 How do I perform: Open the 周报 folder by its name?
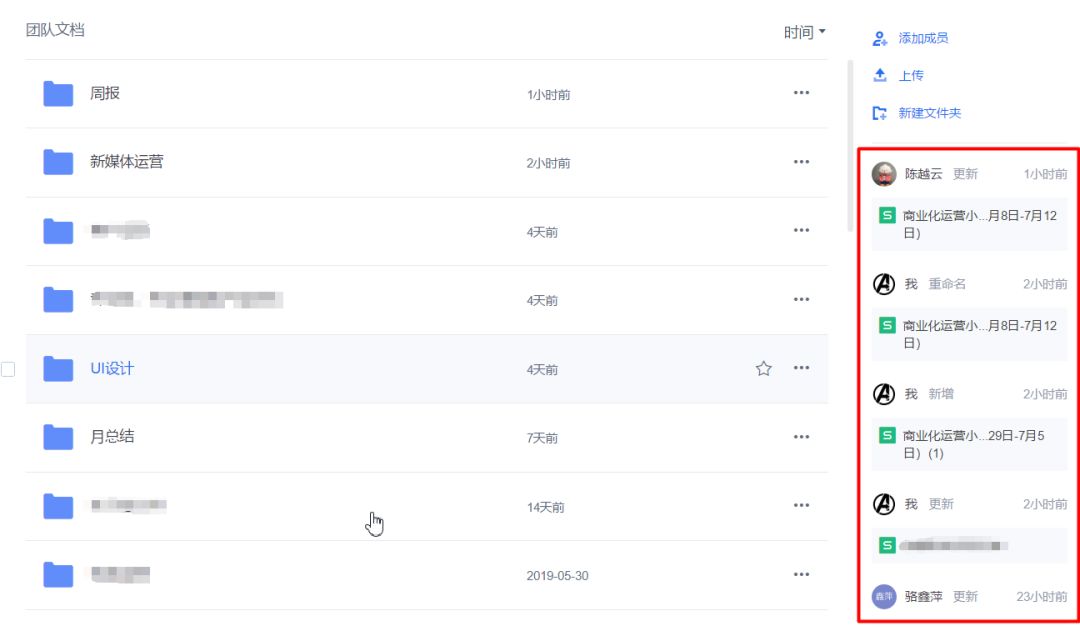[x=103, y=92]
